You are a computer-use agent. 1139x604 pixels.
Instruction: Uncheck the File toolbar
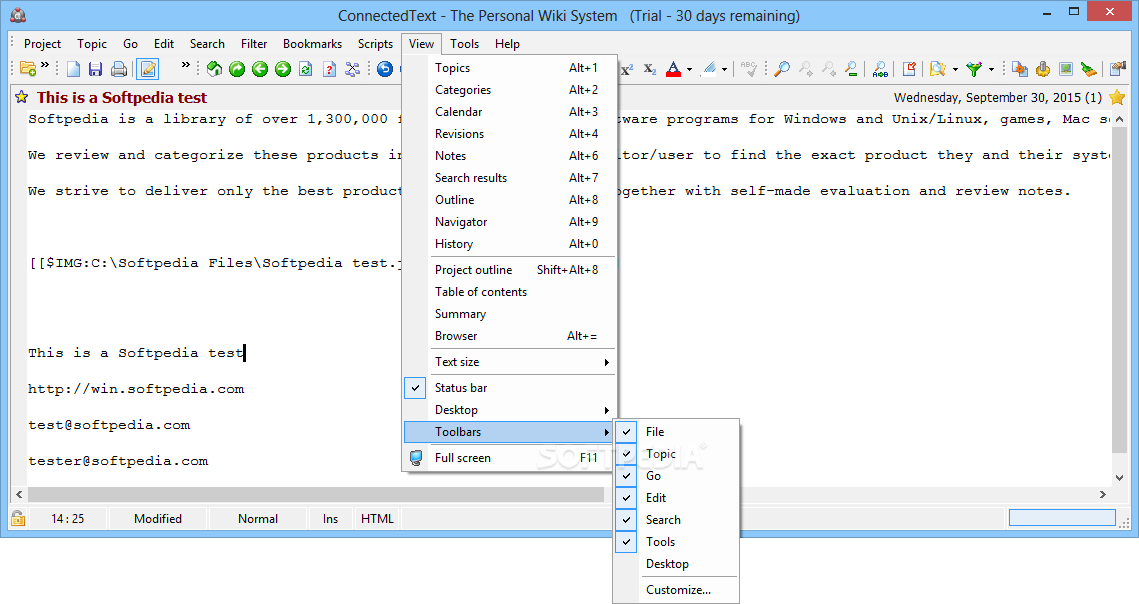676,432
